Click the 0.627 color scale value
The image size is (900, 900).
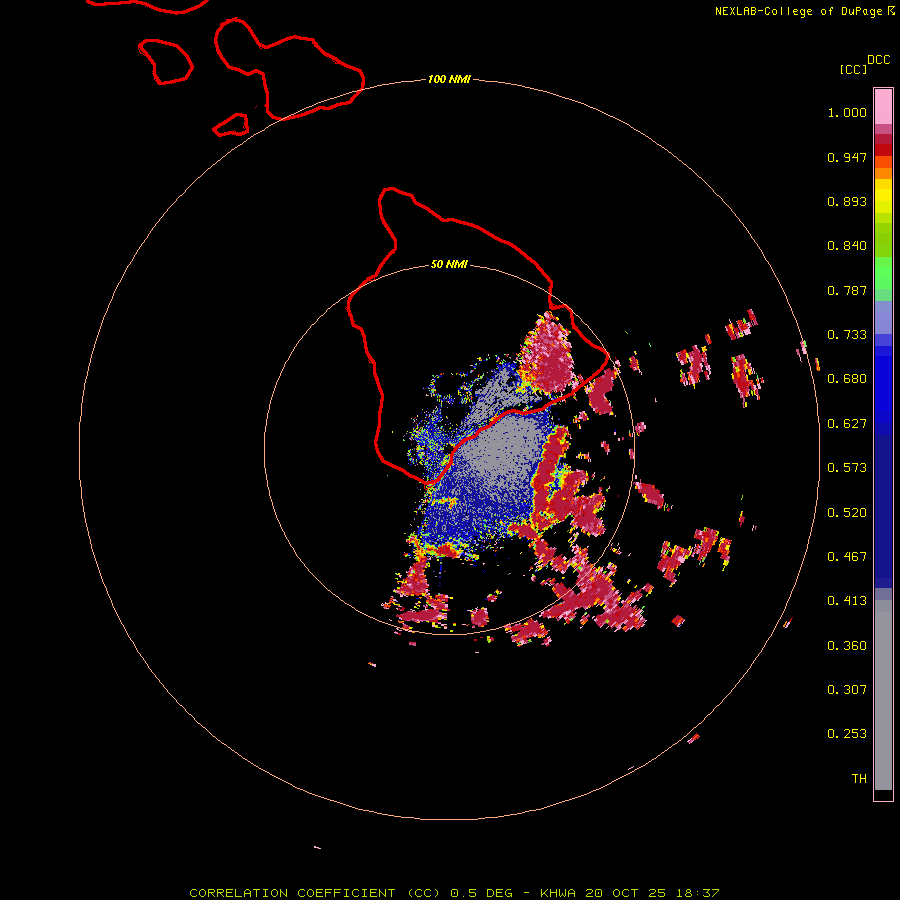pyautogui.click(x=847, y=424)
